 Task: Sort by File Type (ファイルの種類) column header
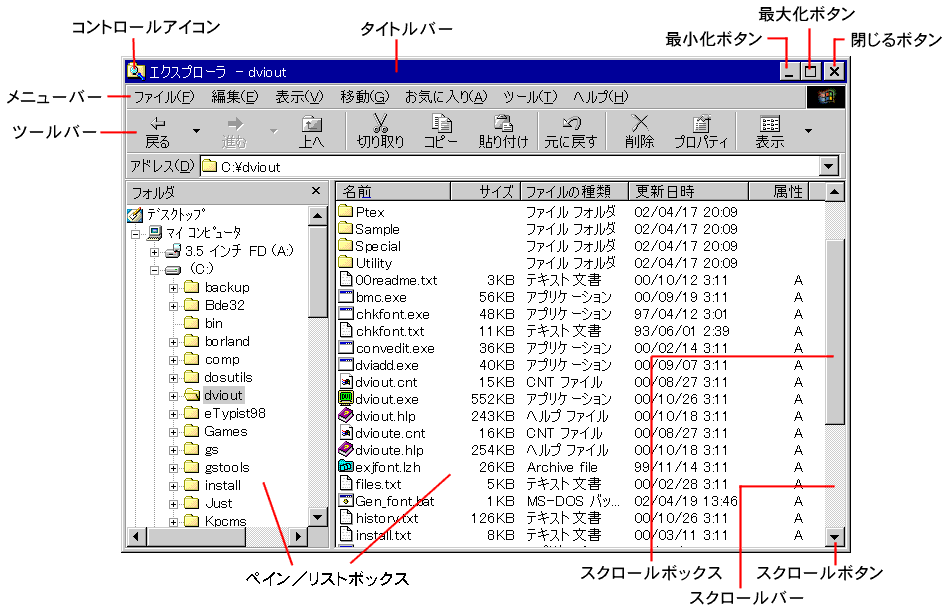click(574, 192)
